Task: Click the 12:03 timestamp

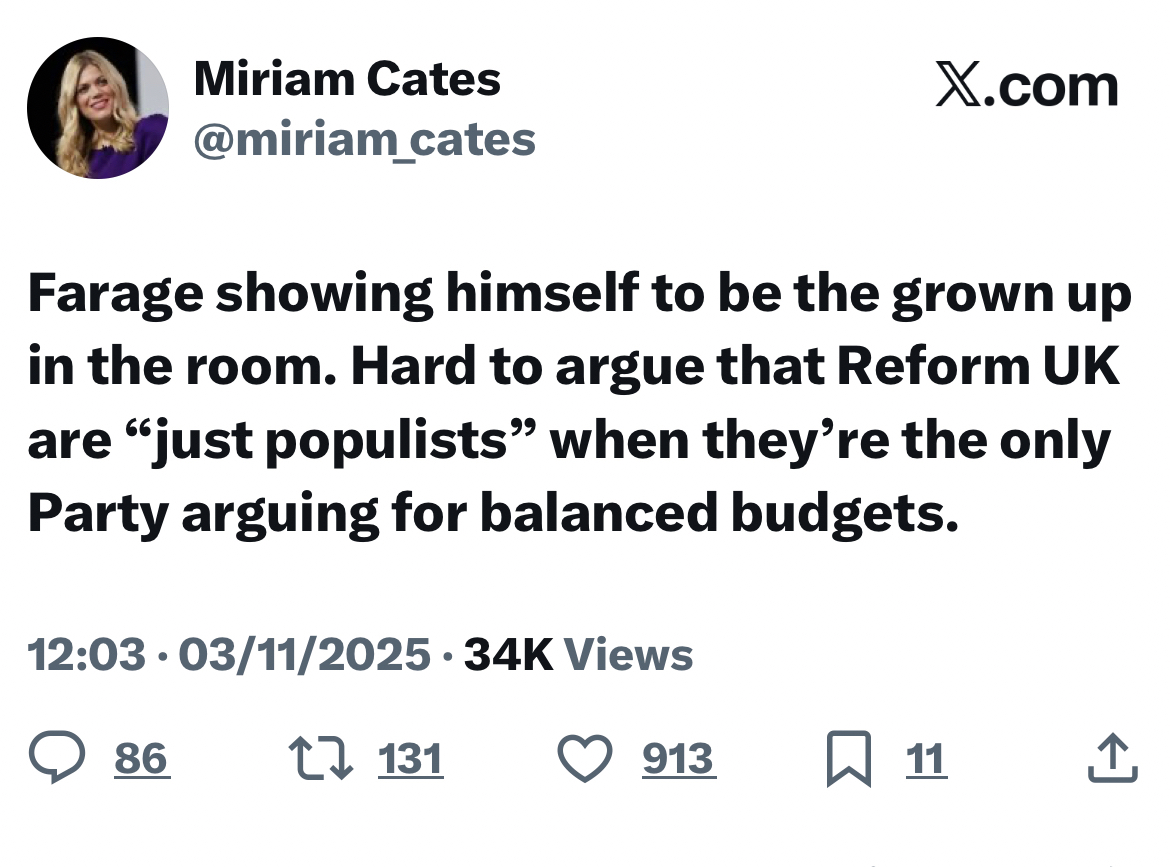Action: click(86, 655)
